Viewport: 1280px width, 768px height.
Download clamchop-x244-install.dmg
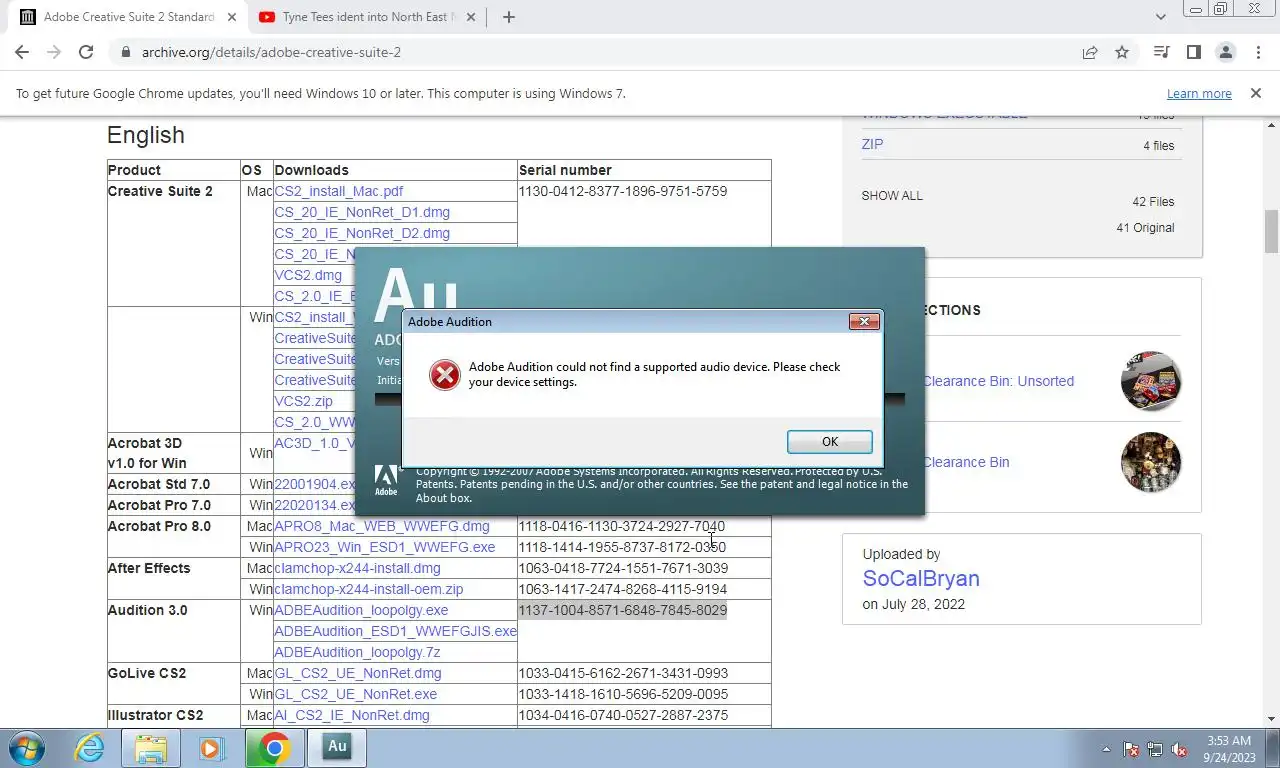coord(357,568)
